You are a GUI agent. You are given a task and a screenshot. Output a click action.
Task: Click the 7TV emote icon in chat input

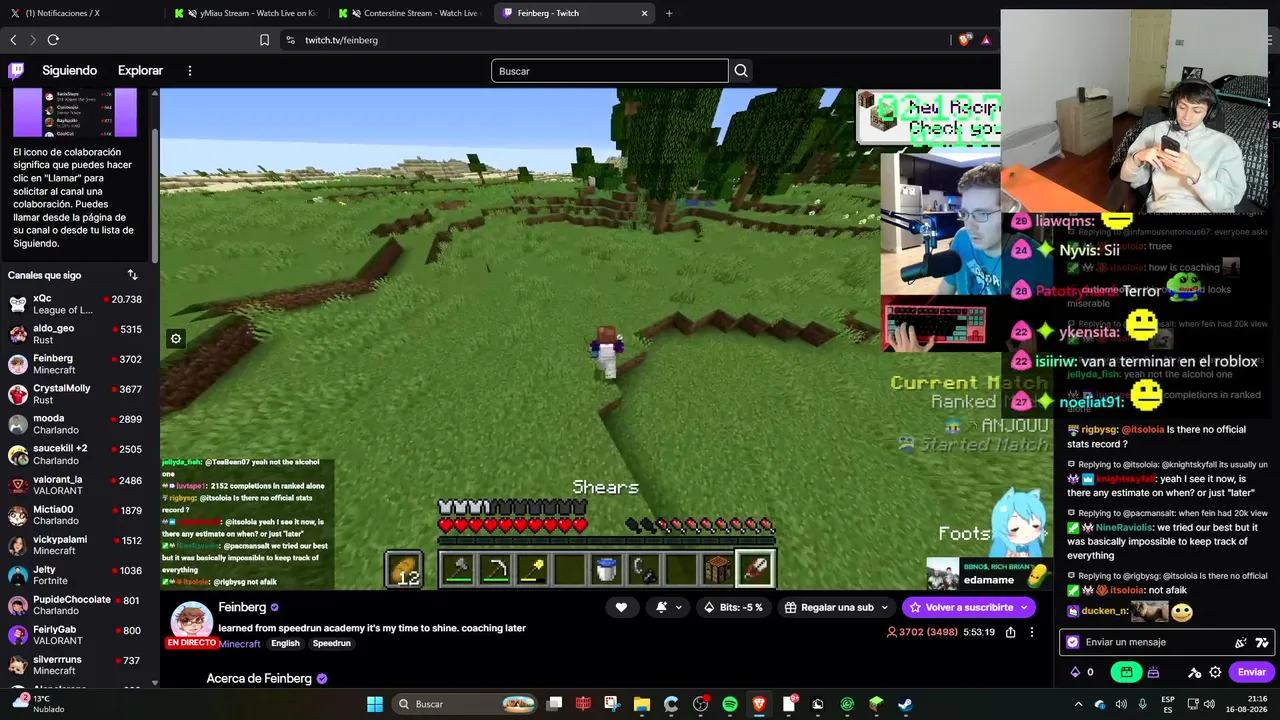tap(1262, 642)
